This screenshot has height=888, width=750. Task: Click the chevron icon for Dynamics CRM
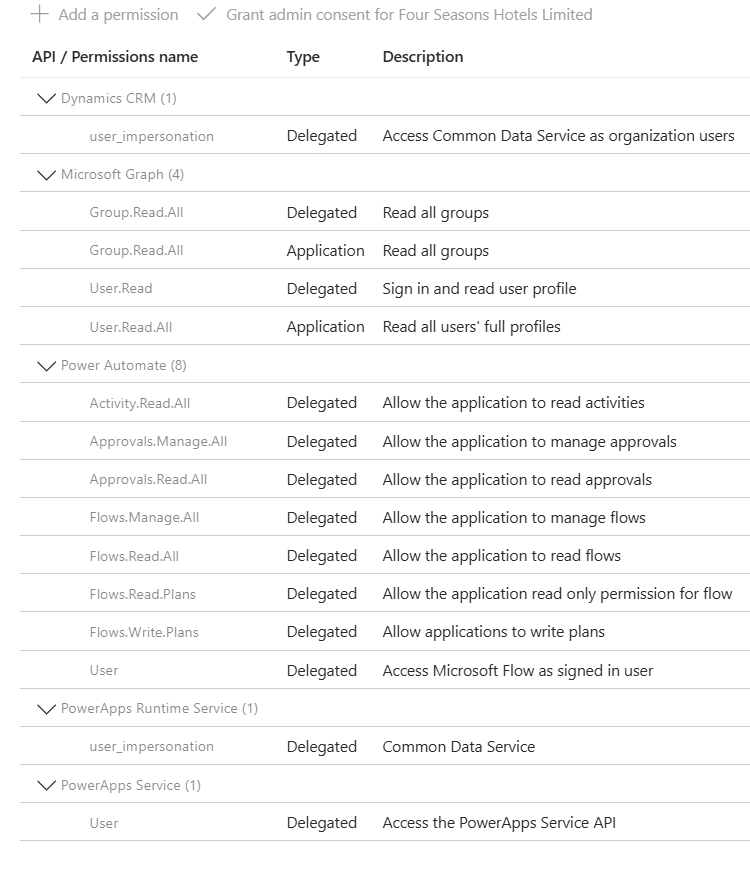tap(46, 98)
